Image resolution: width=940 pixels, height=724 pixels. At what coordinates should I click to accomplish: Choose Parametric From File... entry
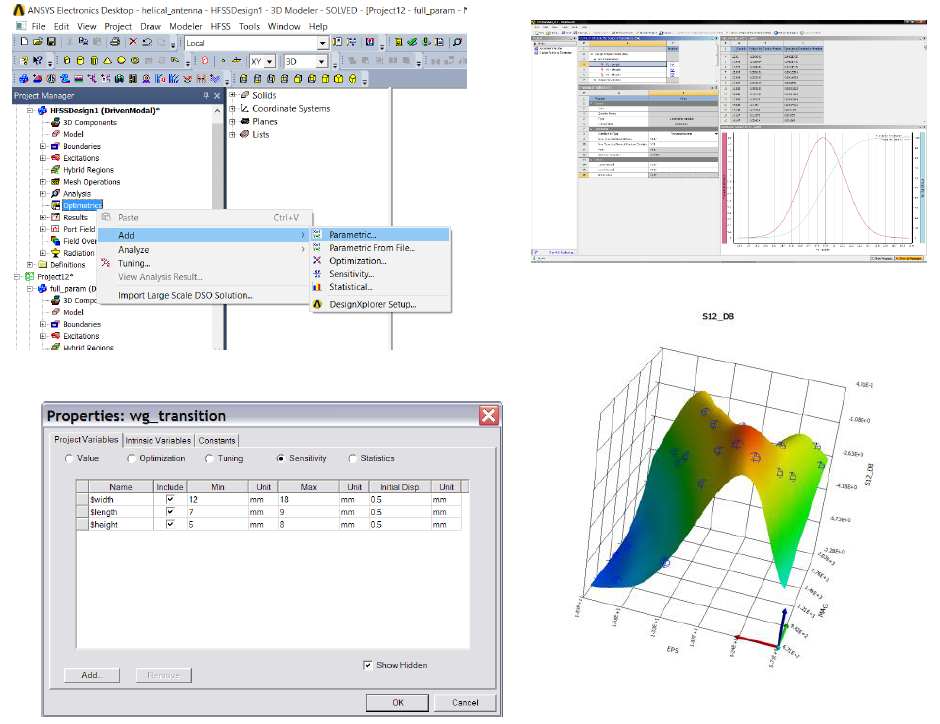pyautogui.click(x=380, y=248)
